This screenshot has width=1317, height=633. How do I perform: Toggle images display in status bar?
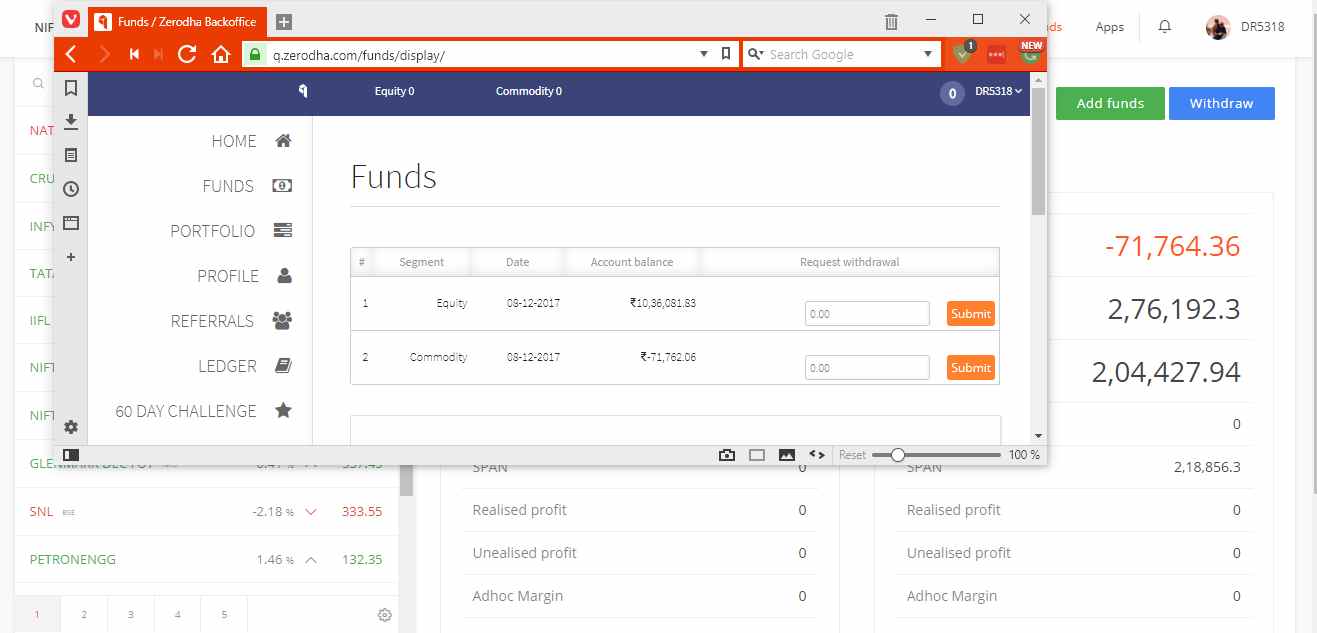click(x=787, y=455)
